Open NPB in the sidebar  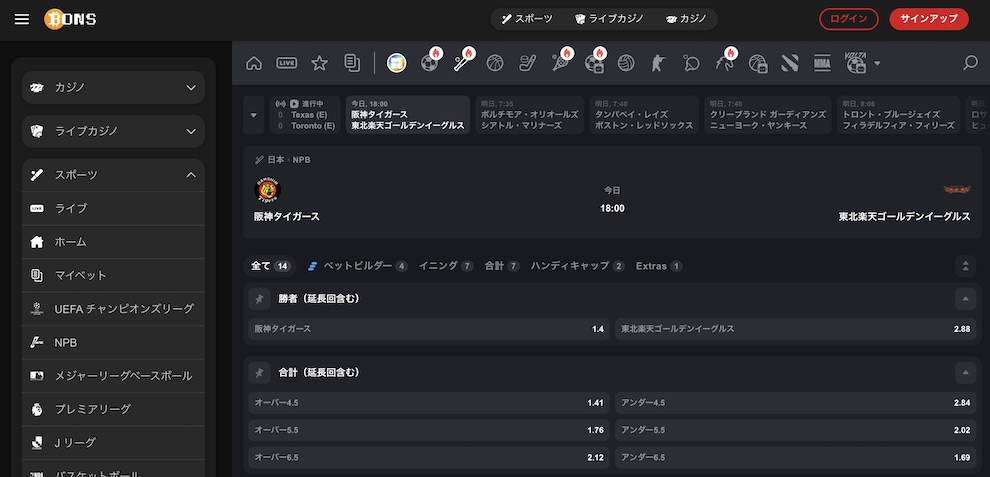pyautogui.click(x=114, y=342)
